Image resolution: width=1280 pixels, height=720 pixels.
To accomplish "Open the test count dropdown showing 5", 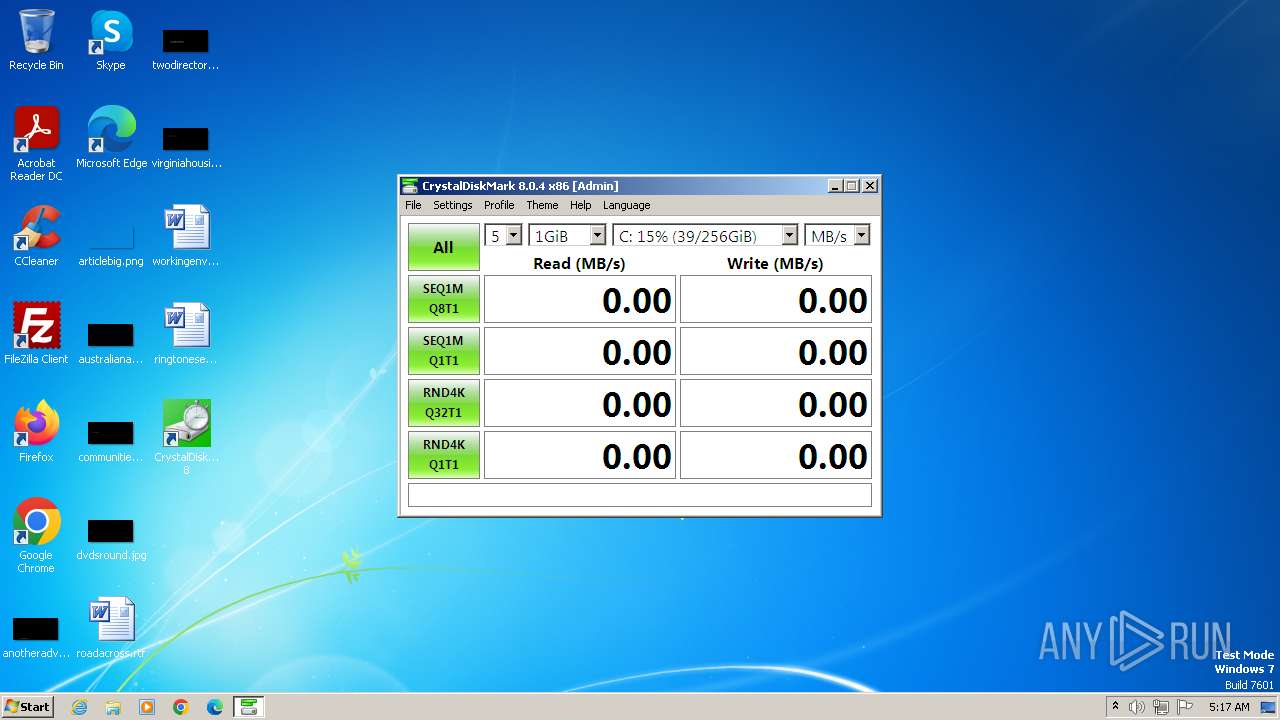I will click(x=503, y=236).
